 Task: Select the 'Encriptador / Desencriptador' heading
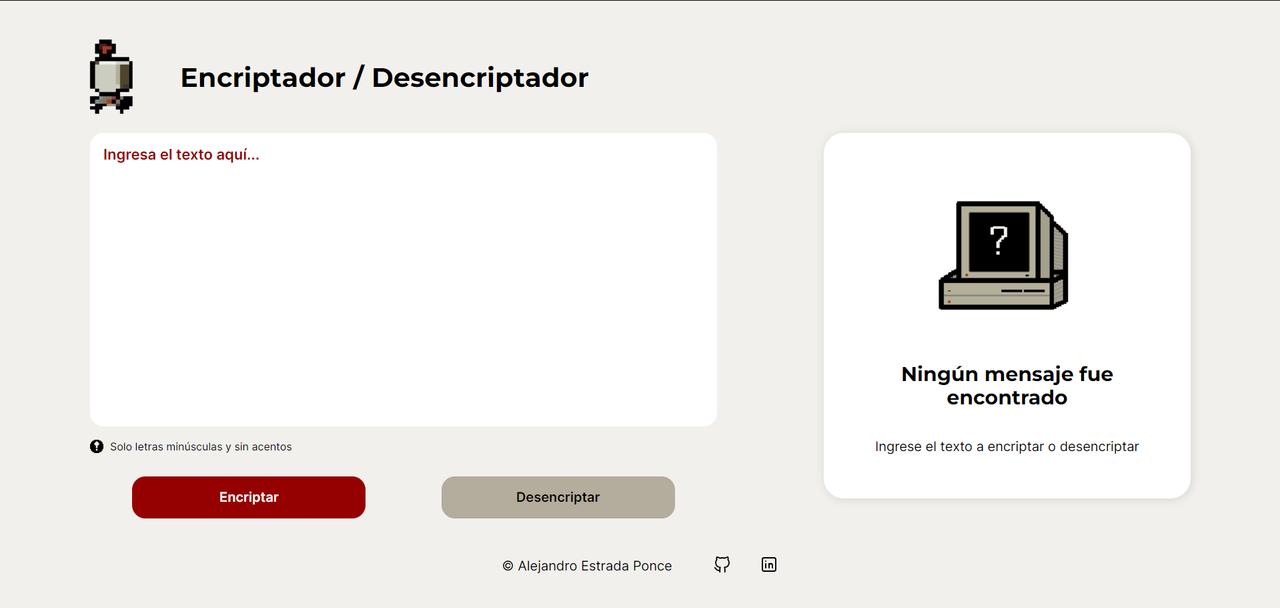point(384,77)
